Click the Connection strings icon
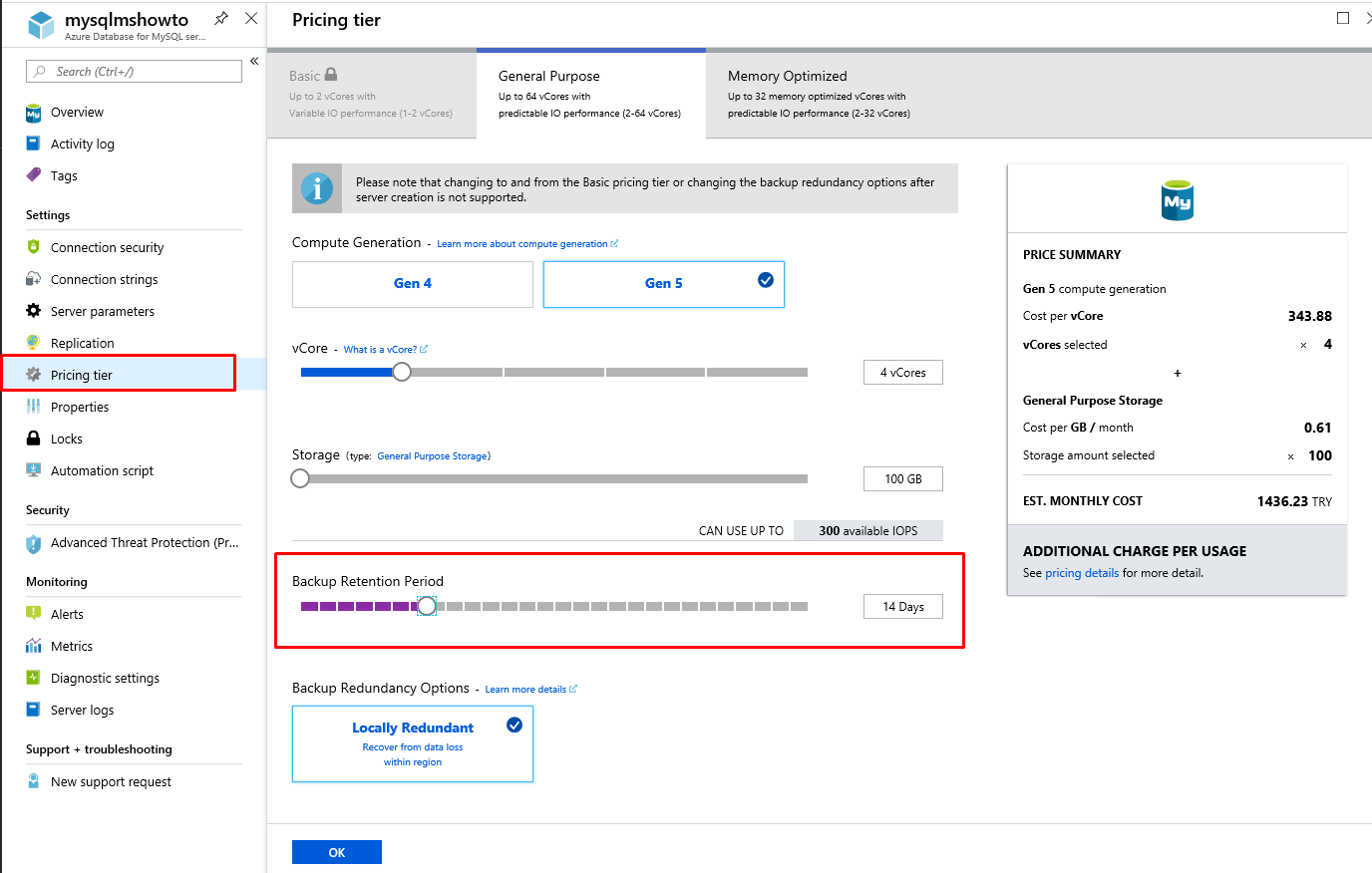This screenshot has height=873, width=1372. (x=34, y=279)
